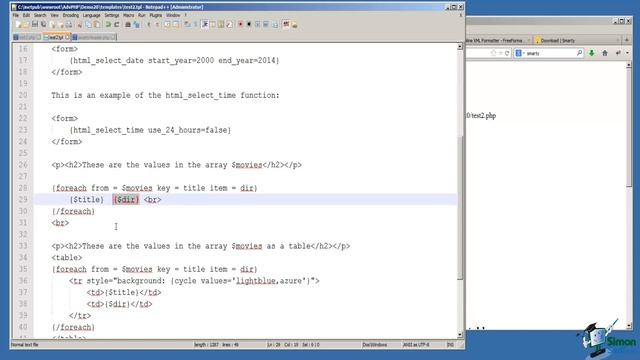This screenshot has height=360, width=640.
Task: Click the editor scrollbar up arrow
Action: (460, 47)
